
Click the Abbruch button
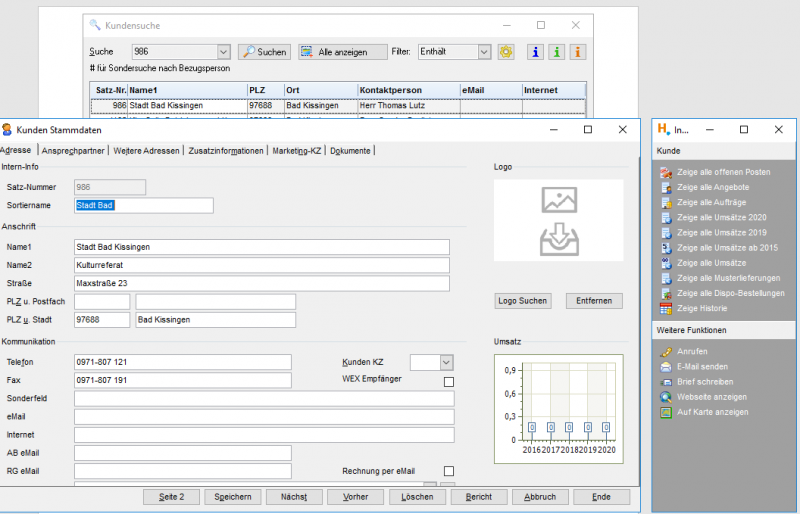[x=540, y=497]
